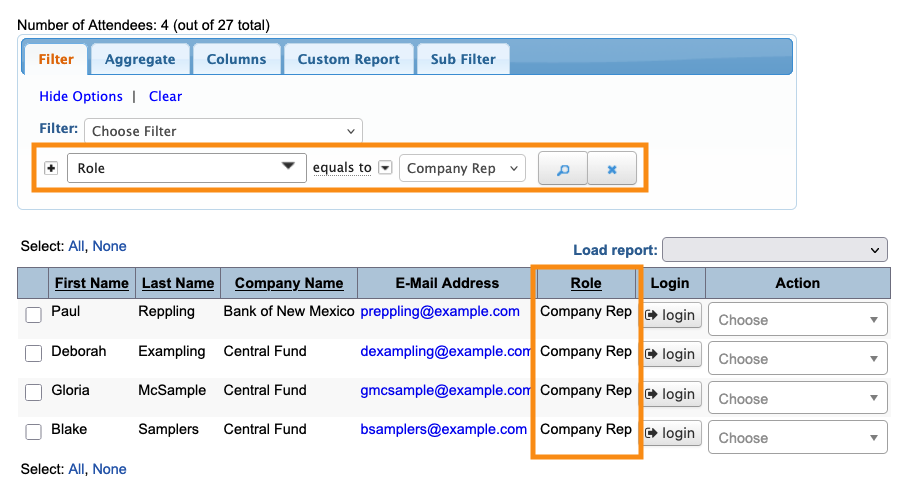Image resolution: width=921 pixels, height=498 pixels.
Task: Open the Company Rep value dropdown
Action: 462,168
